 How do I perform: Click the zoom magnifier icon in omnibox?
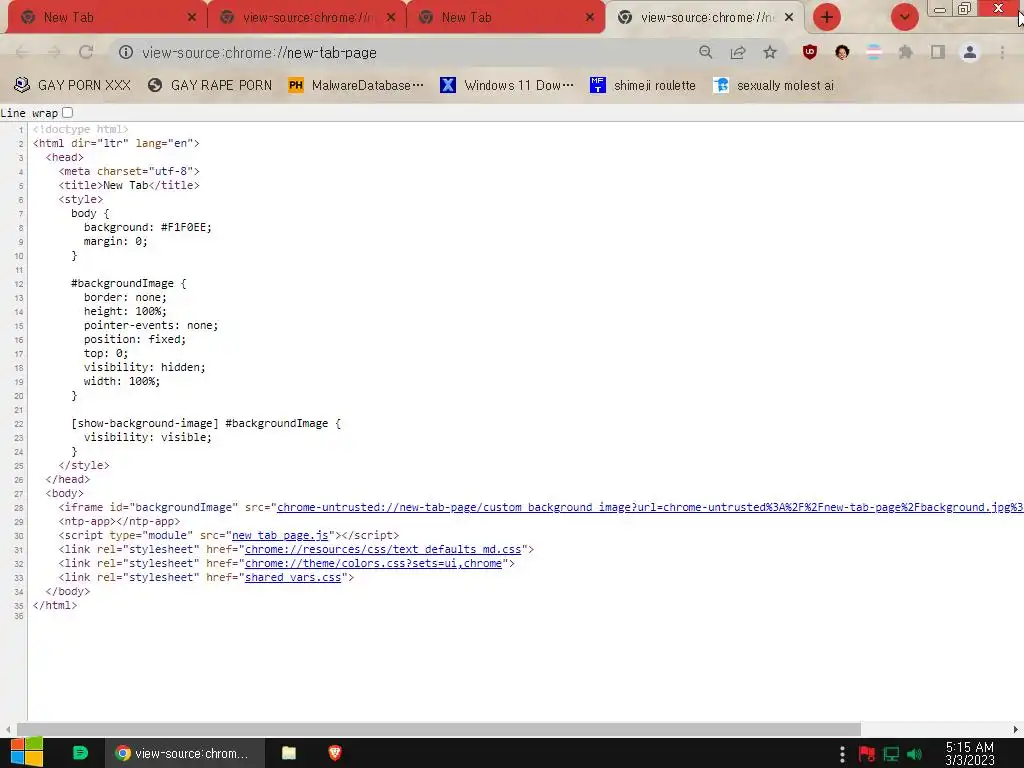705,52
